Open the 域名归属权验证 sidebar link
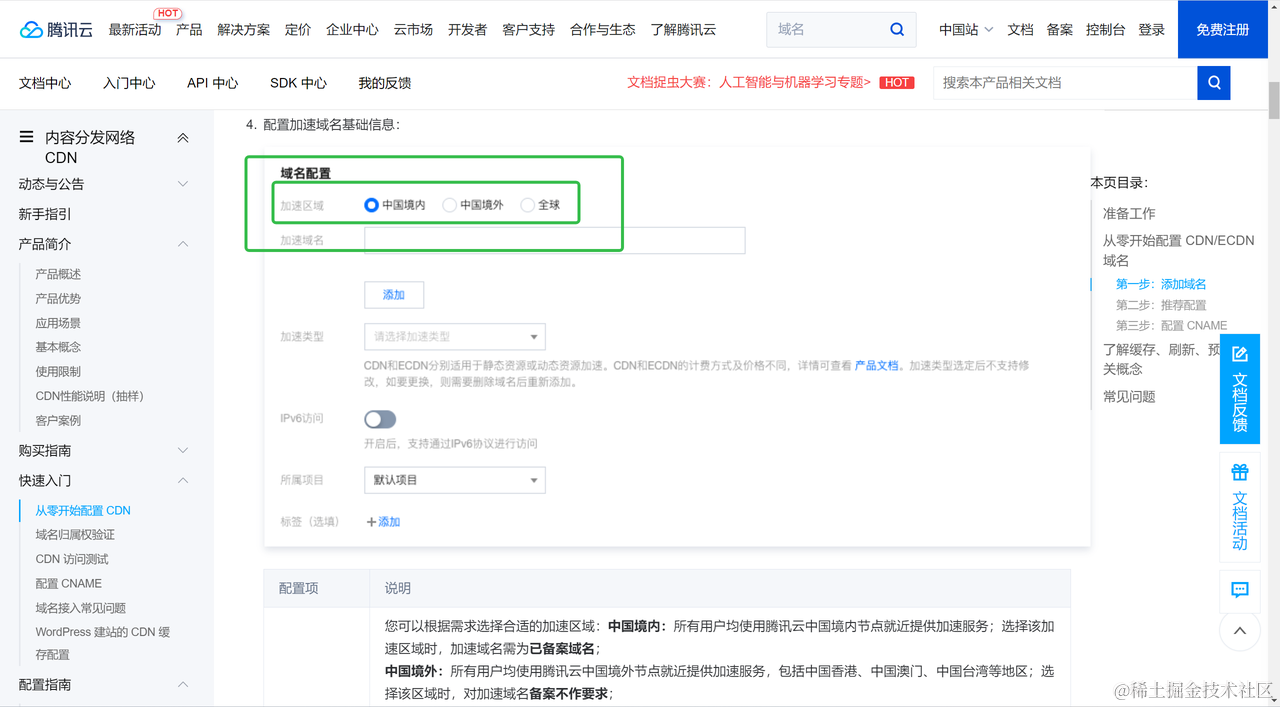Viewport: 1280px width, 707px height. point(75,535)
